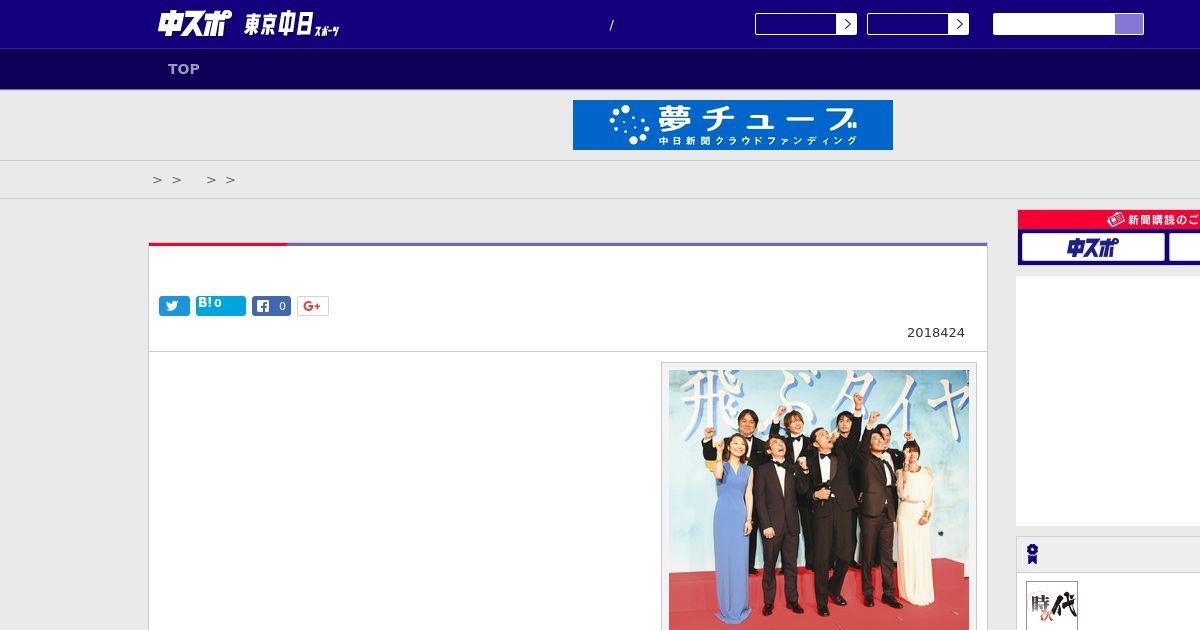Open the 中スポ button in the sidebar
1200x630 pixels.
pos(1093,247)
